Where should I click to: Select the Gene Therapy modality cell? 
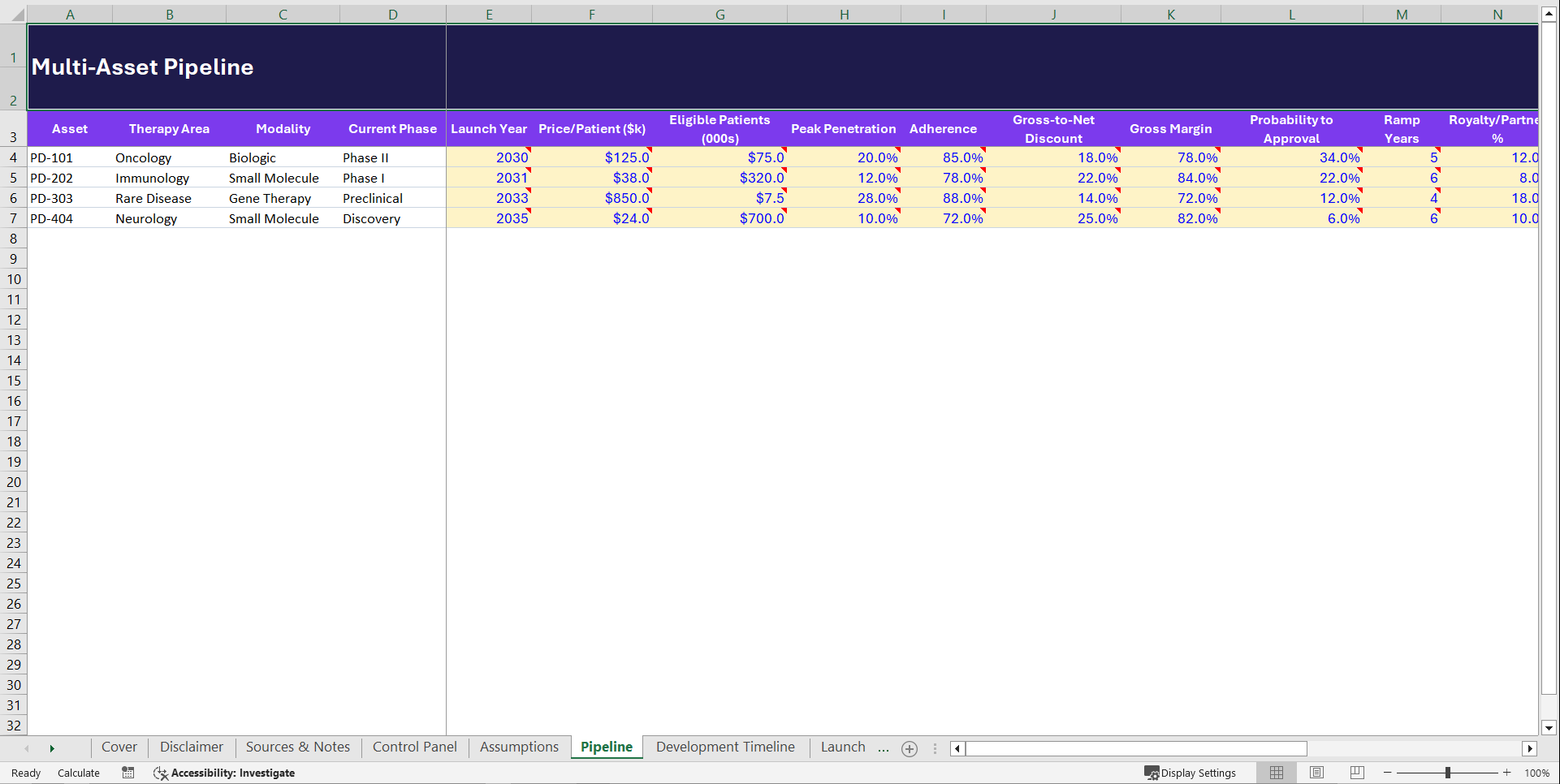click(x=283, y=198)
